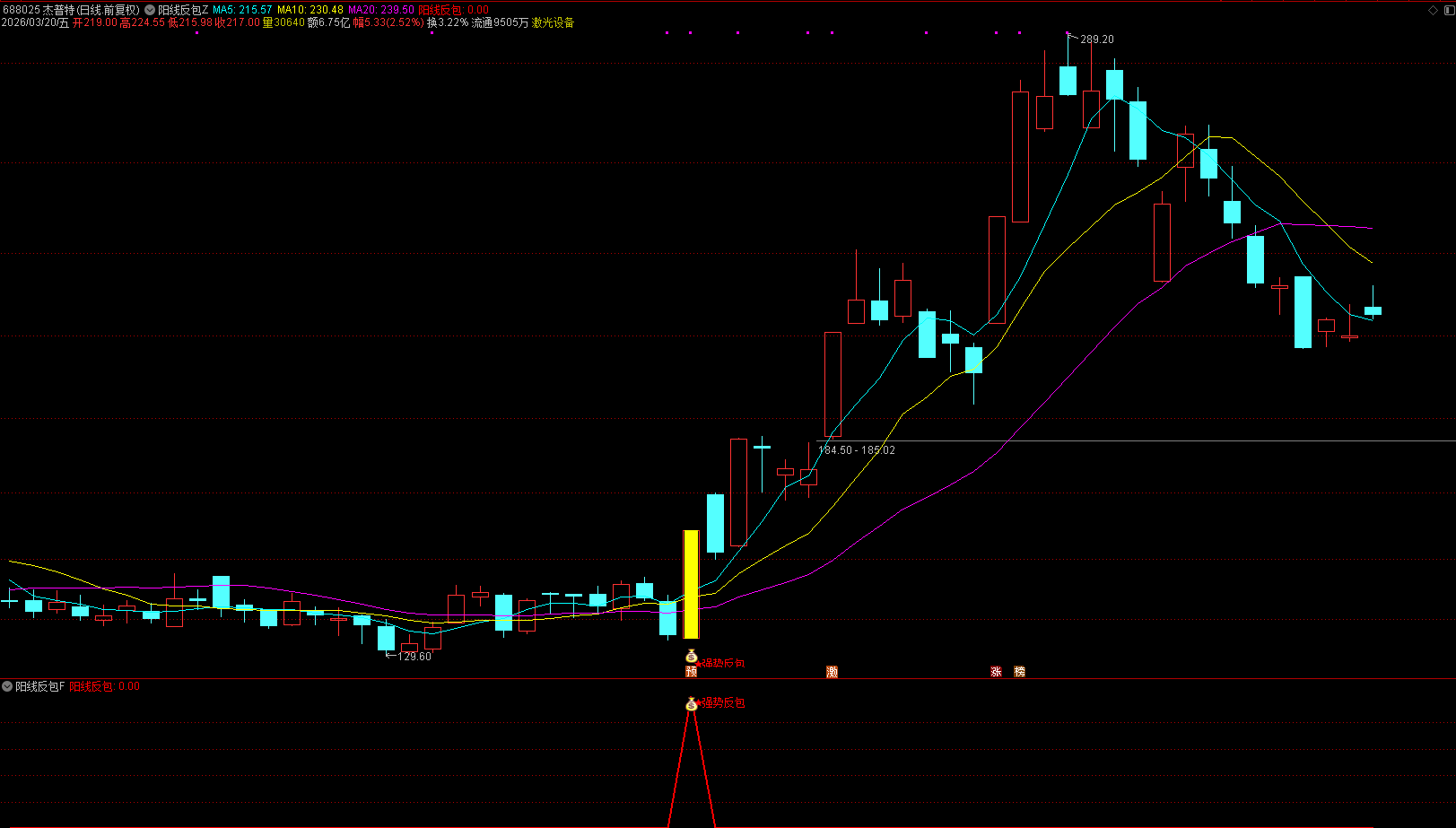Click the open price 开219.00
1456x828 pixels.
click(95, 22)
